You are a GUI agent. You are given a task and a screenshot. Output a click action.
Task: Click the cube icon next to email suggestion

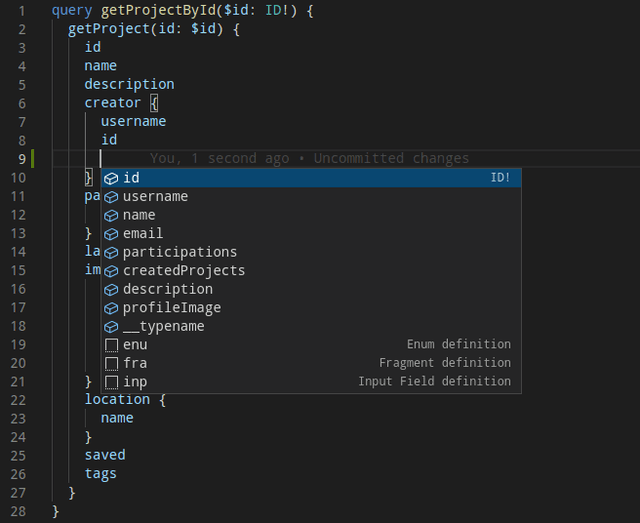pos(111,234)
